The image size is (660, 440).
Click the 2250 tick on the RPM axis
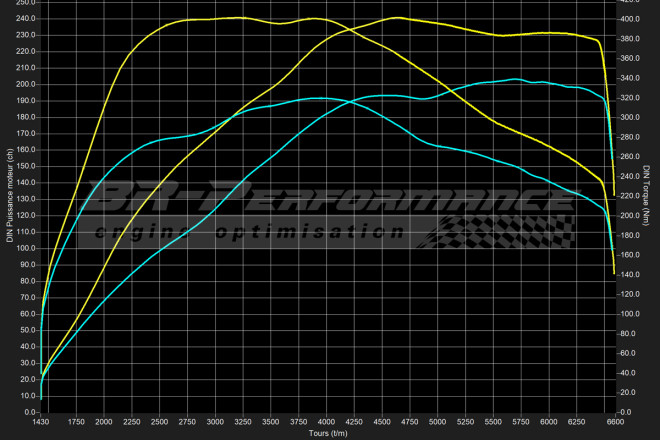pos(133,423)
